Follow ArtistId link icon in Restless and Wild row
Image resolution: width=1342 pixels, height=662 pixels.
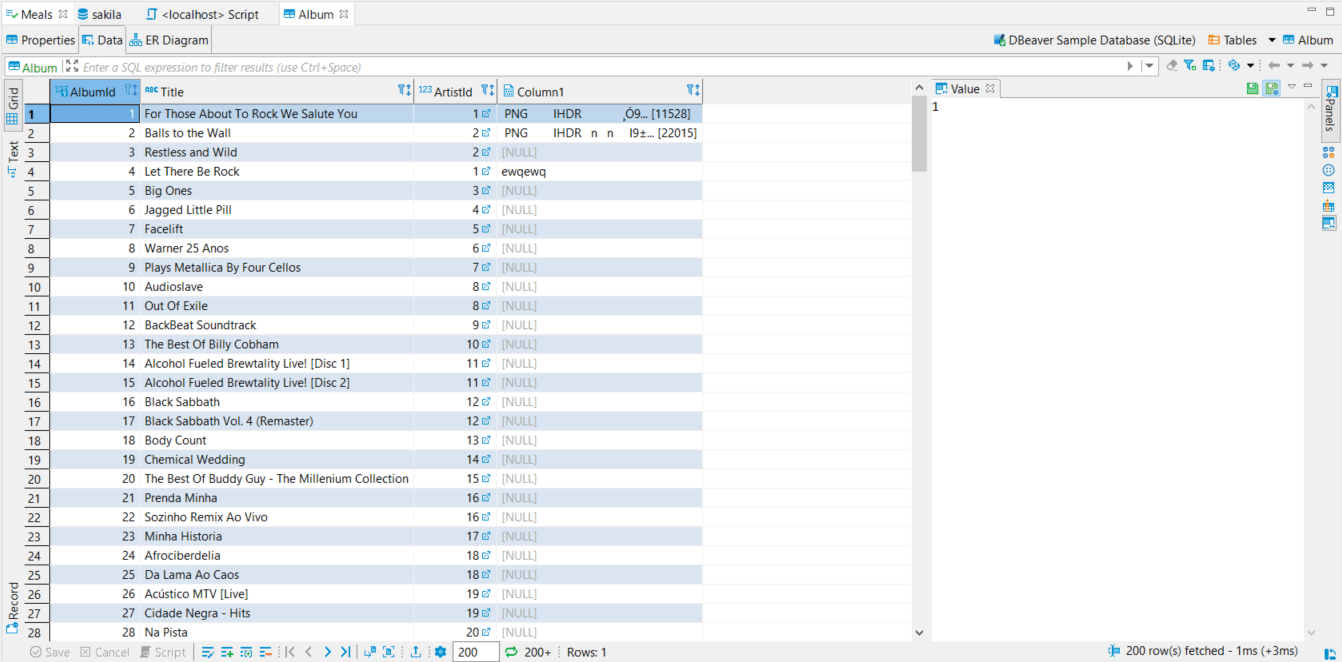pyautogui.click(x=487, y=152)
